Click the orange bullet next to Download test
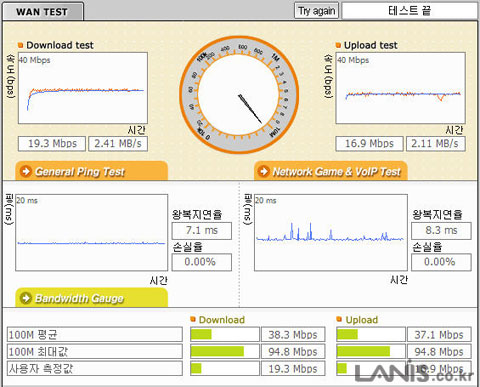 (21, 45)
